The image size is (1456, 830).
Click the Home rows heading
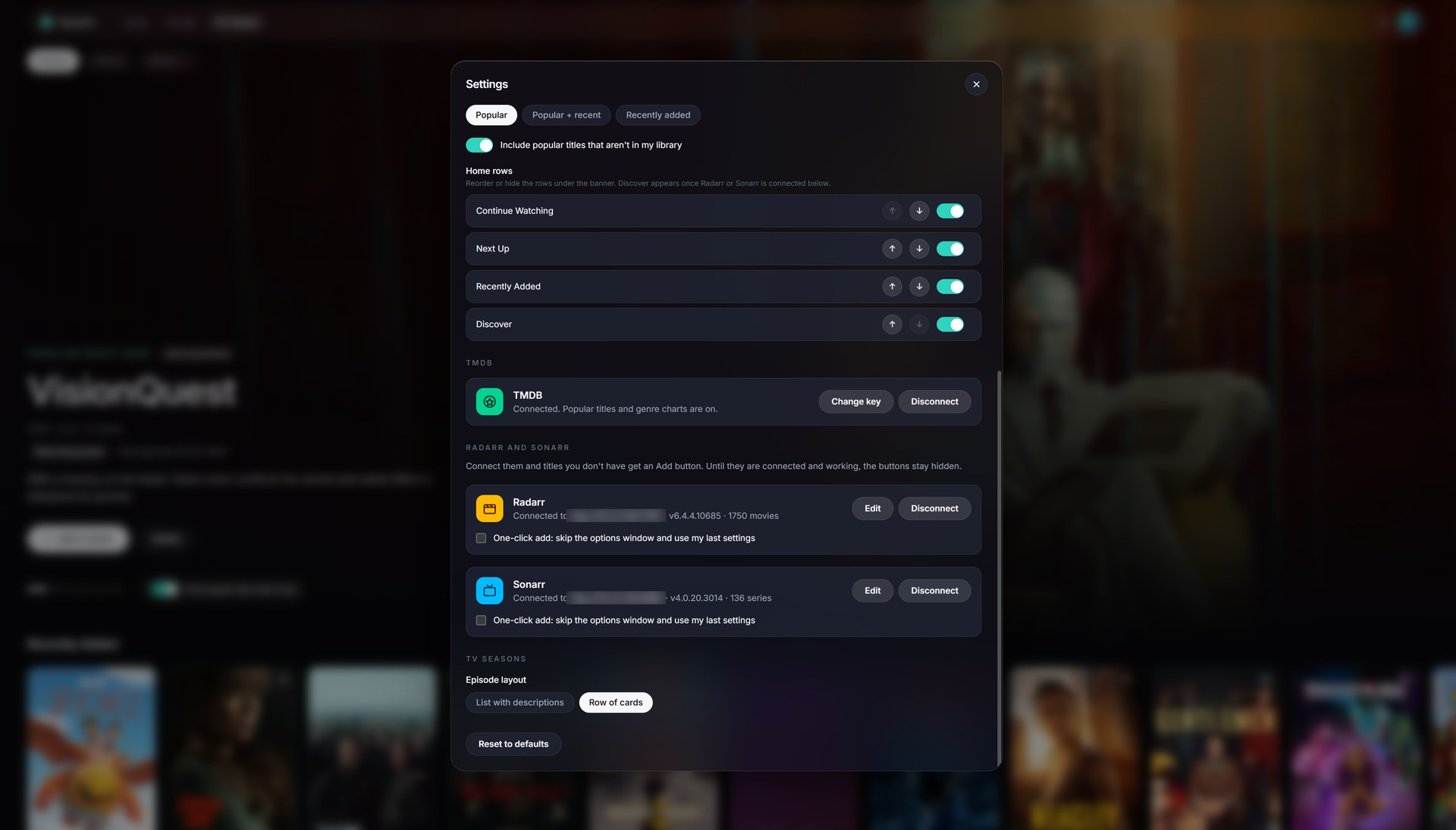489,171
